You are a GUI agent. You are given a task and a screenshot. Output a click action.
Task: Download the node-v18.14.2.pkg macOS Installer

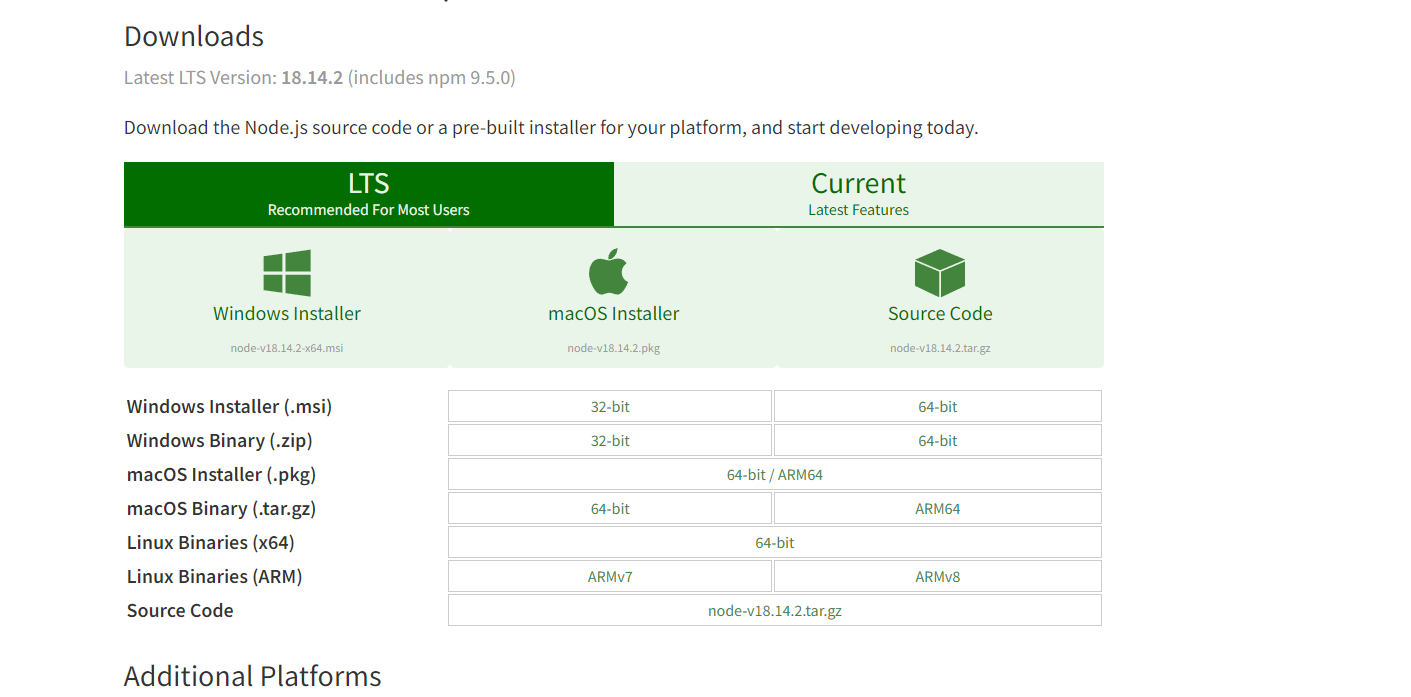613,313
